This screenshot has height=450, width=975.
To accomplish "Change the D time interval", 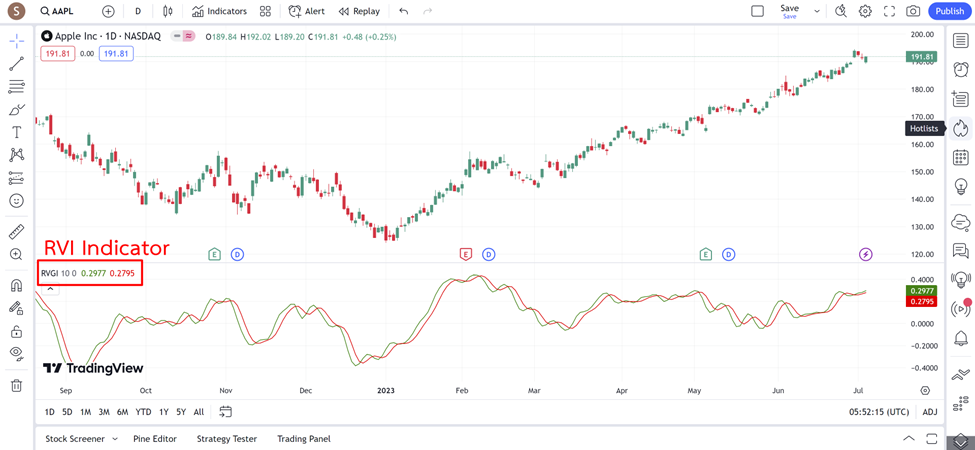I will [138, 11].
